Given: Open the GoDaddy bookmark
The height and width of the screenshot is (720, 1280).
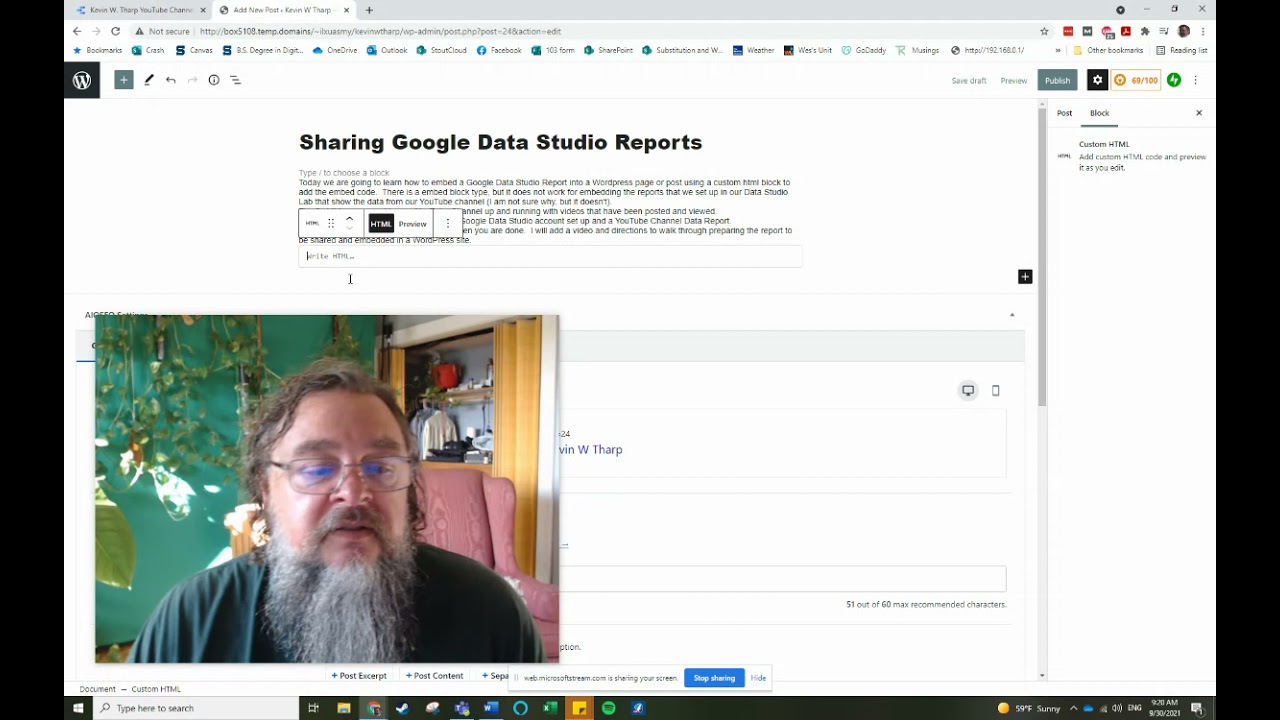Looking at the screenshot, I should coord(864,50).
